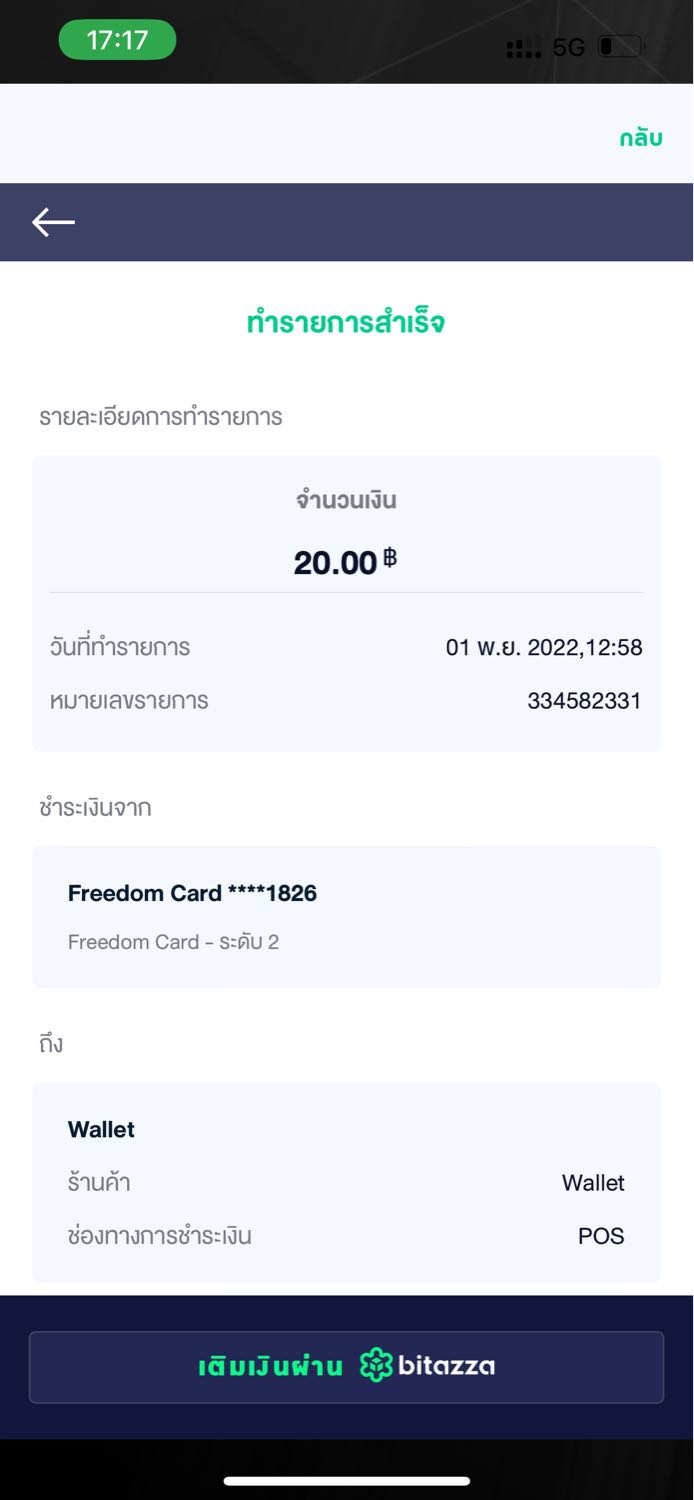The image size is (694, 1500).
Task: Tap the Wallet destination heading
Action: point(101,1129)
